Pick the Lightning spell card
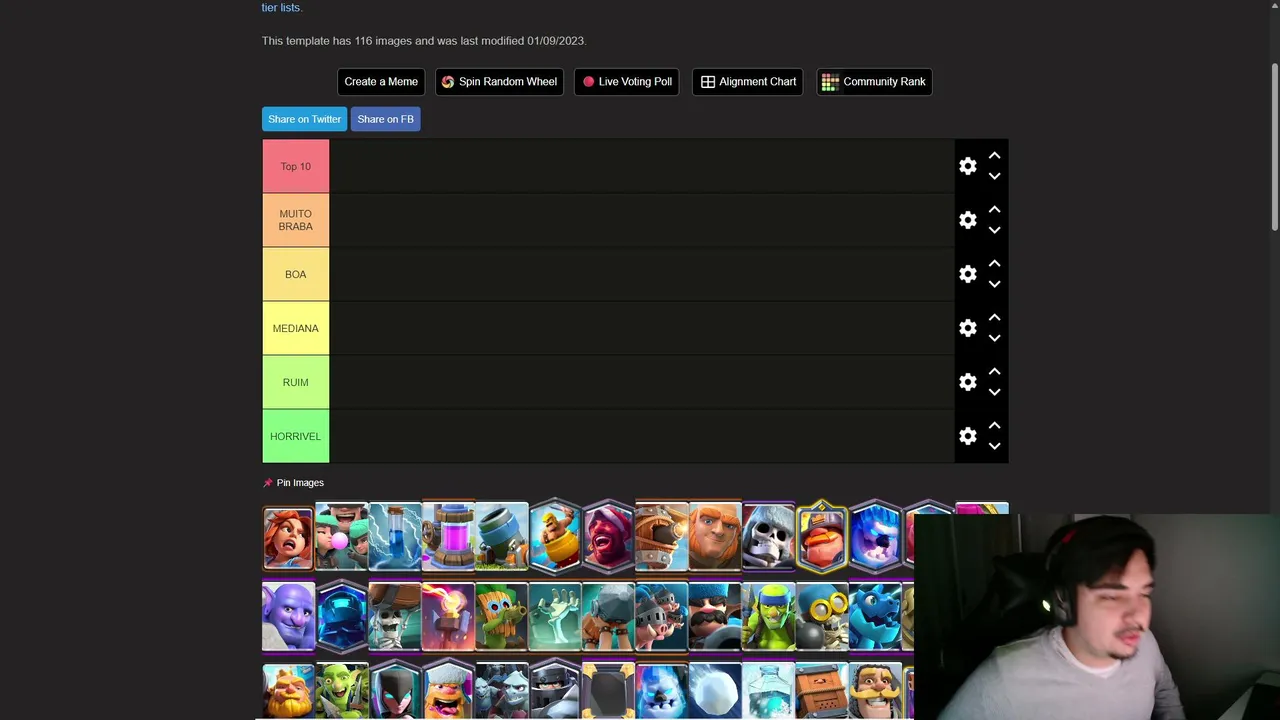The width and height of the screenshot is (1280, 720). pos(395,537)
